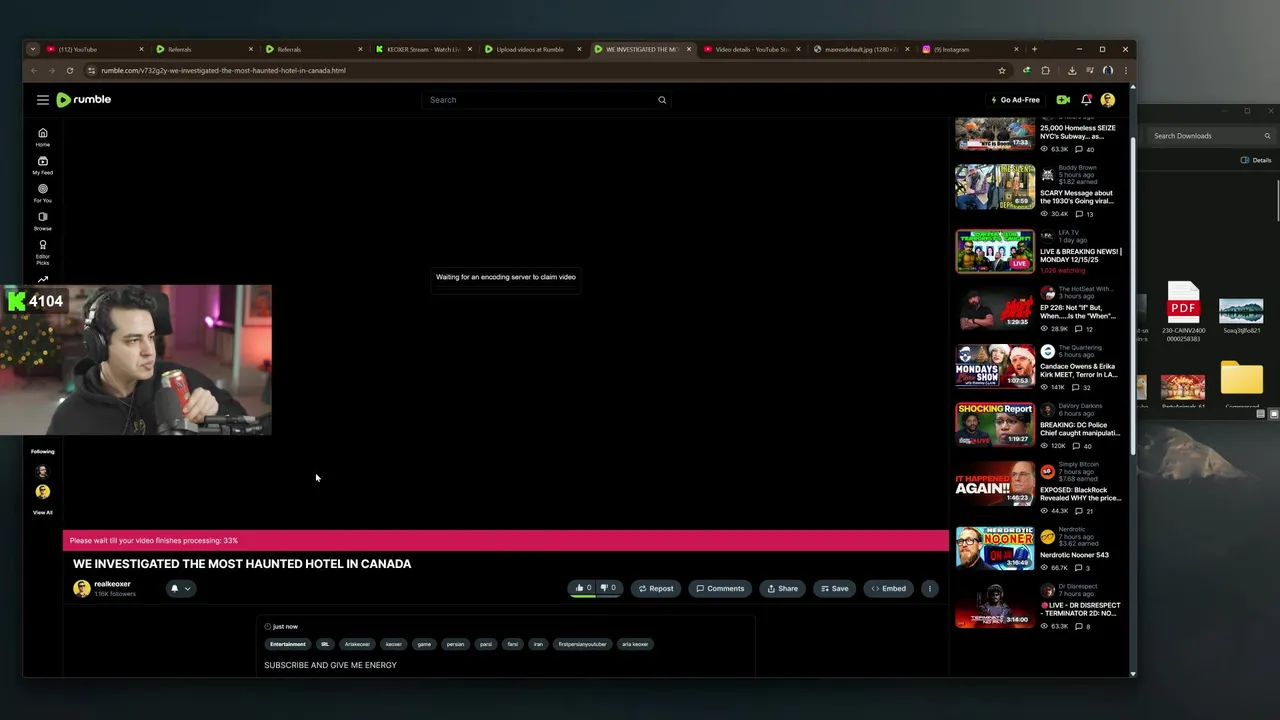The image size is (1280, 720).
Task: Switch to the first Referrals tab
Action: pyautogui.click(x=204, y=49)
